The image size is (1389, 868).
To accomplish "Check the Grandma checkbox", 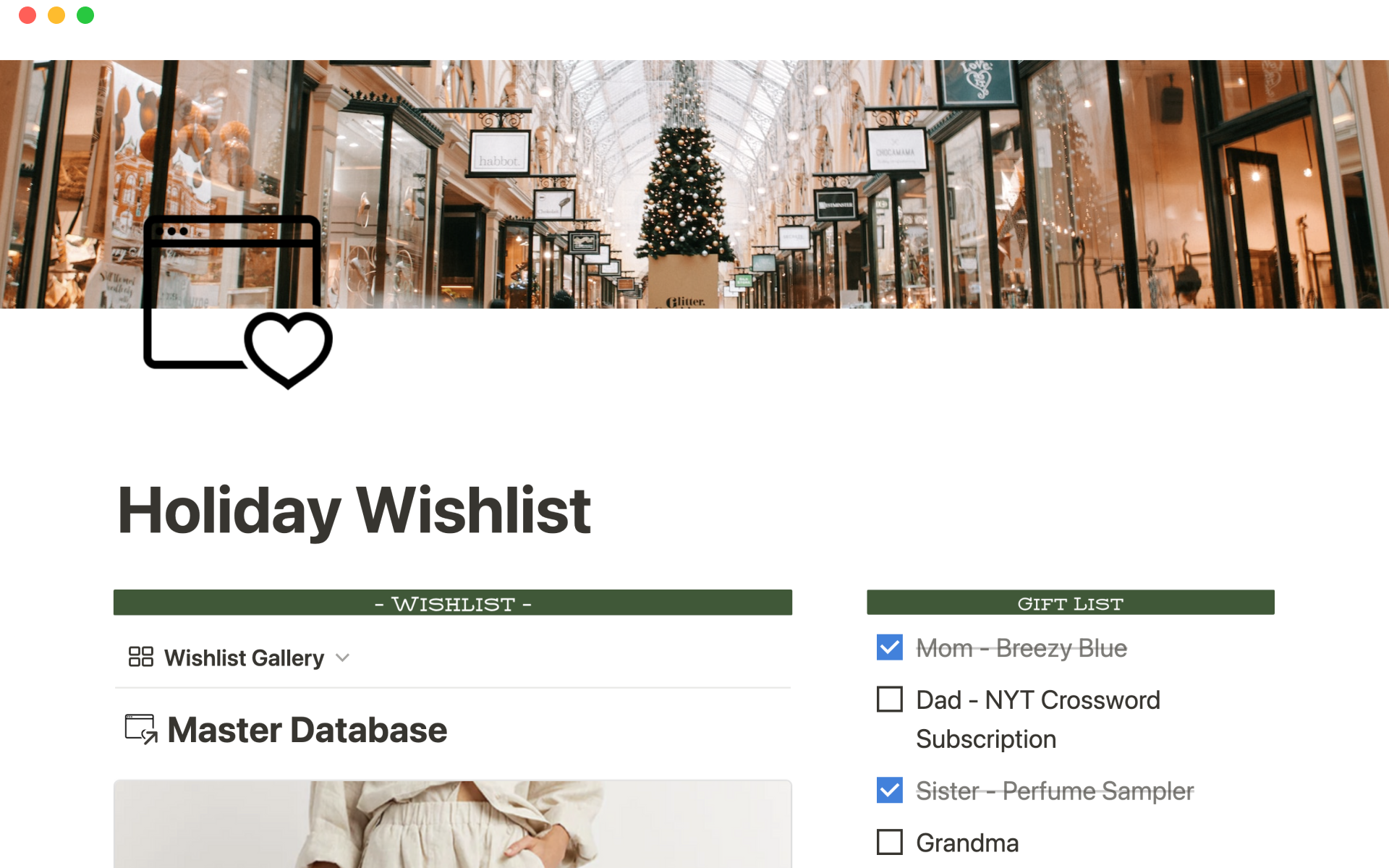I will pos(889,843).
